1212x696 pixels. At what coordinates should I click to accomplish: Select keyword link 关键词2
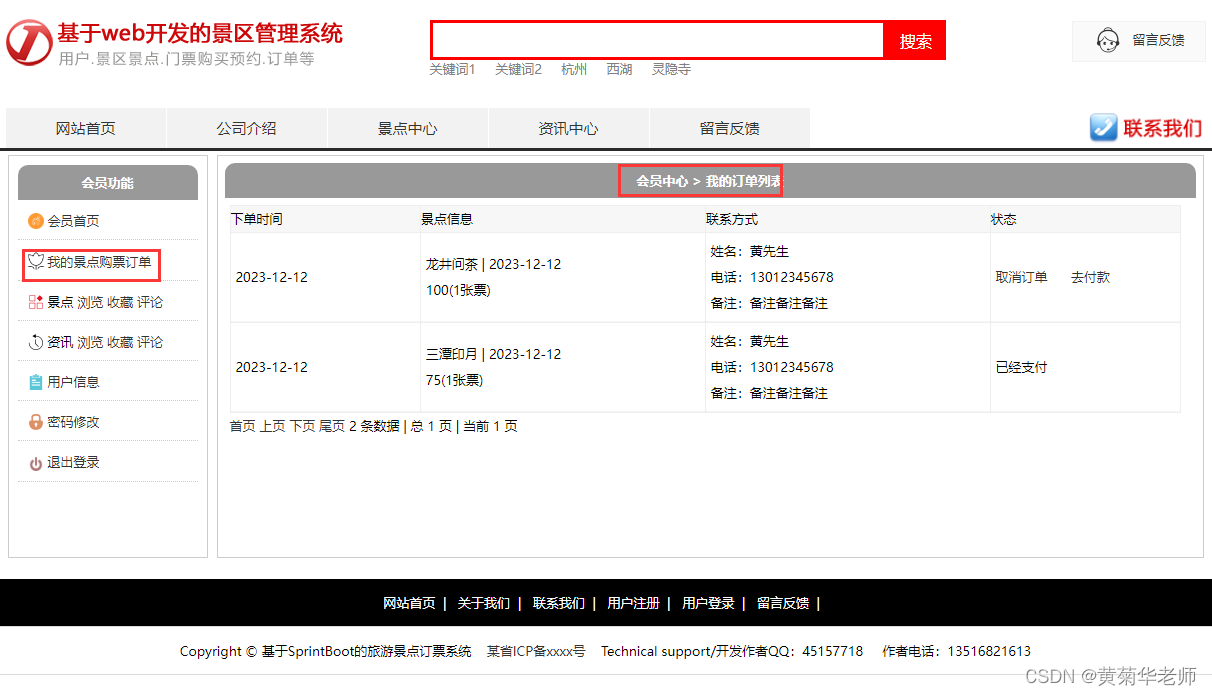coord(518,69)
